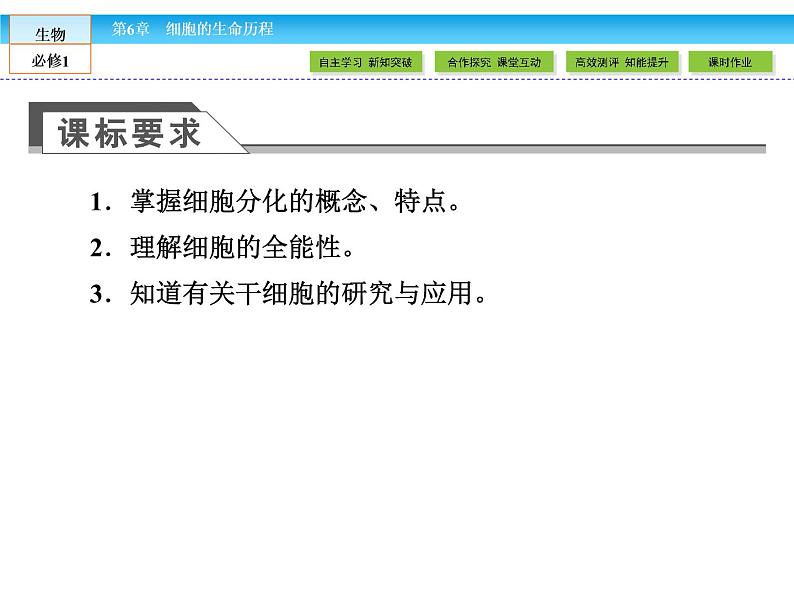Image resolution: width=794 pixels, height=596 pixels.
Task: Open the 课时作业 button
Action: click(730, 62)
